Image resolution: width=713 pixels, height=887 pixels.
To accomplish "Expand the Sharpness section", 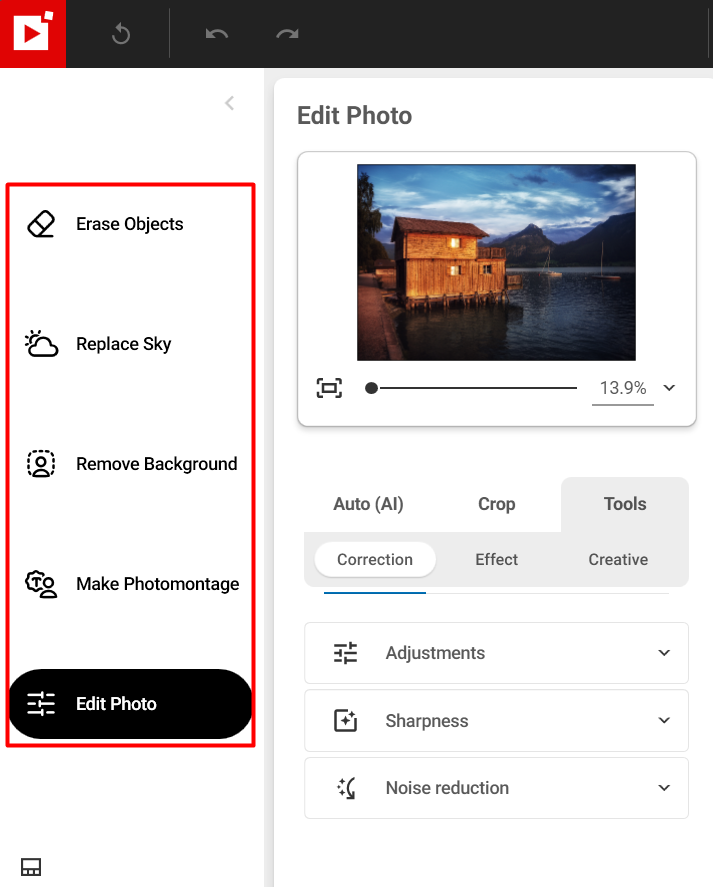I will coord(663,720).
